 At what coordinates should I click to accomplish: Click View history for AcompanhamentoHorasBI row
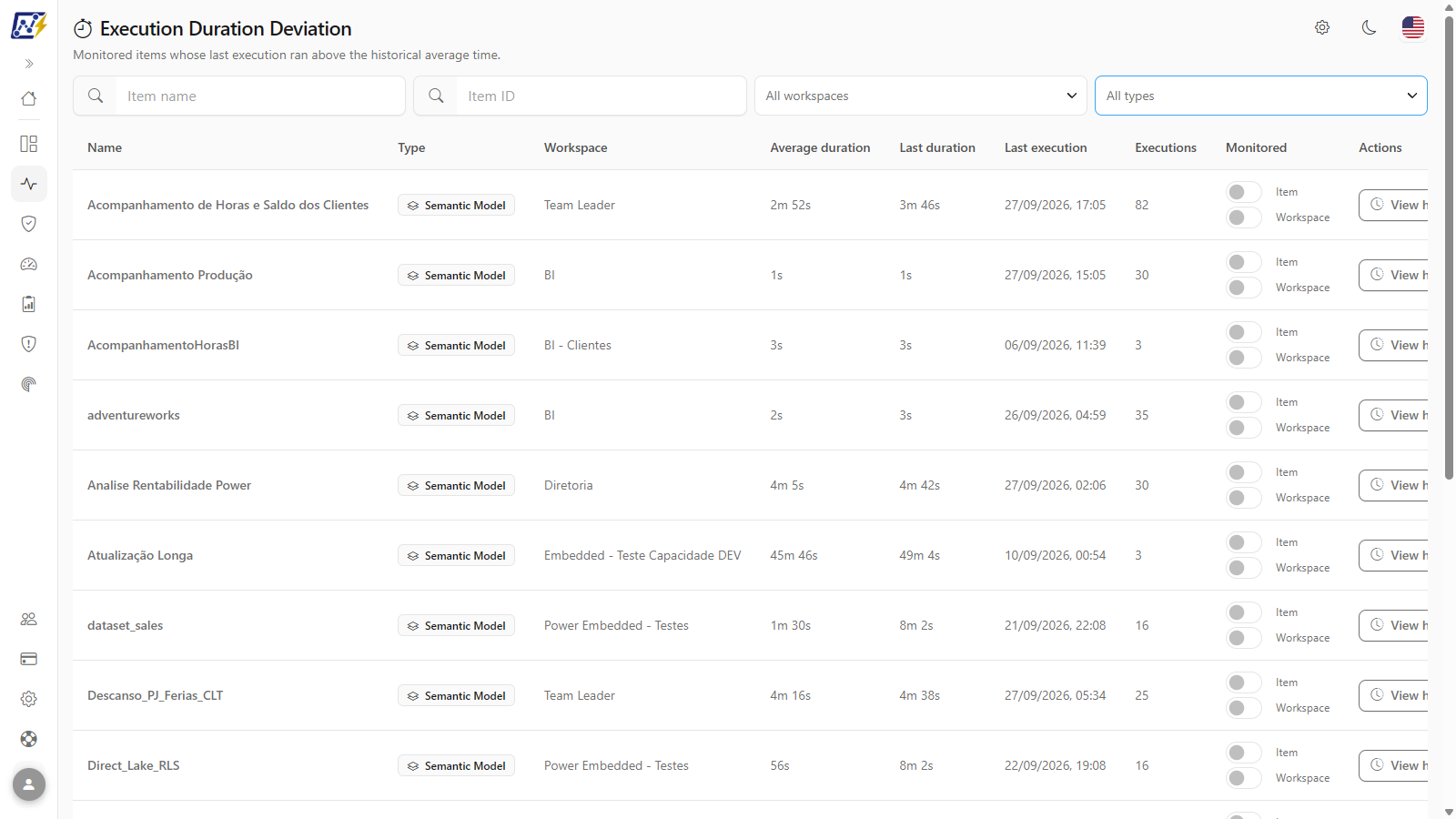(x=1394, y=345)
